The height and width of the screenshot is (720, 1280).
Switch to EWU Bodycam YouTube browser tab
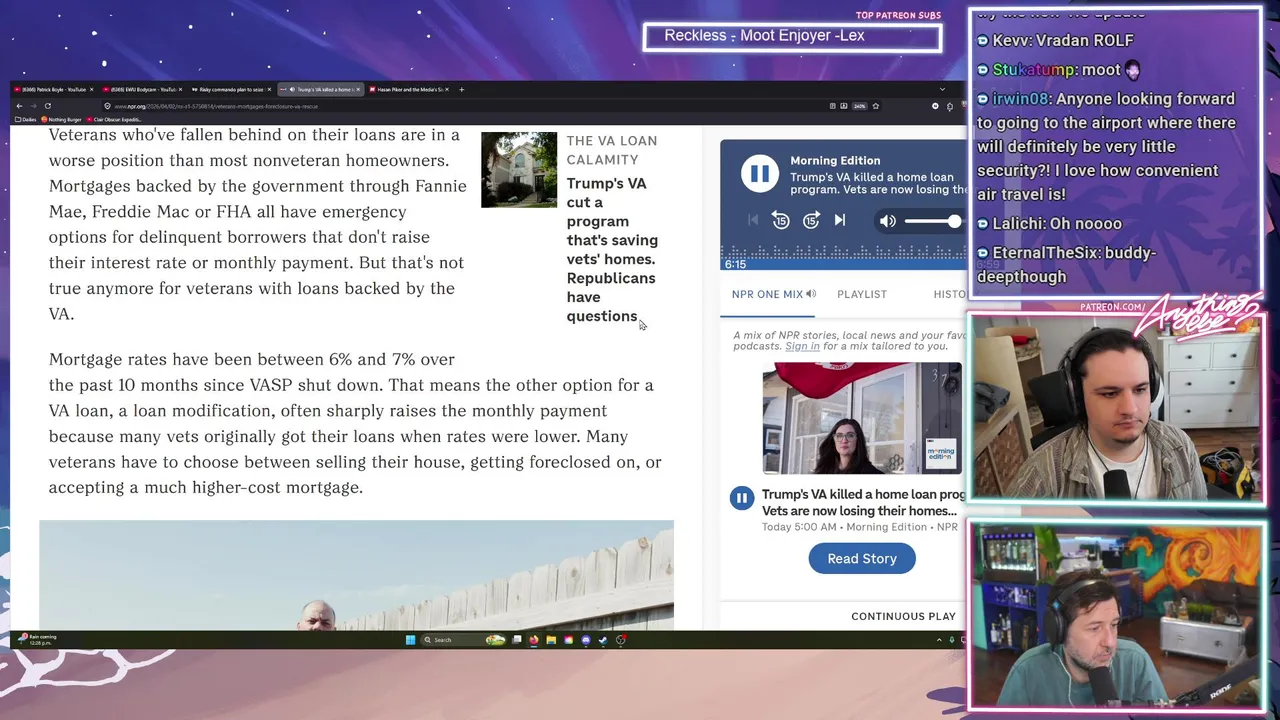pyautogui.click(x=141, y=89)
